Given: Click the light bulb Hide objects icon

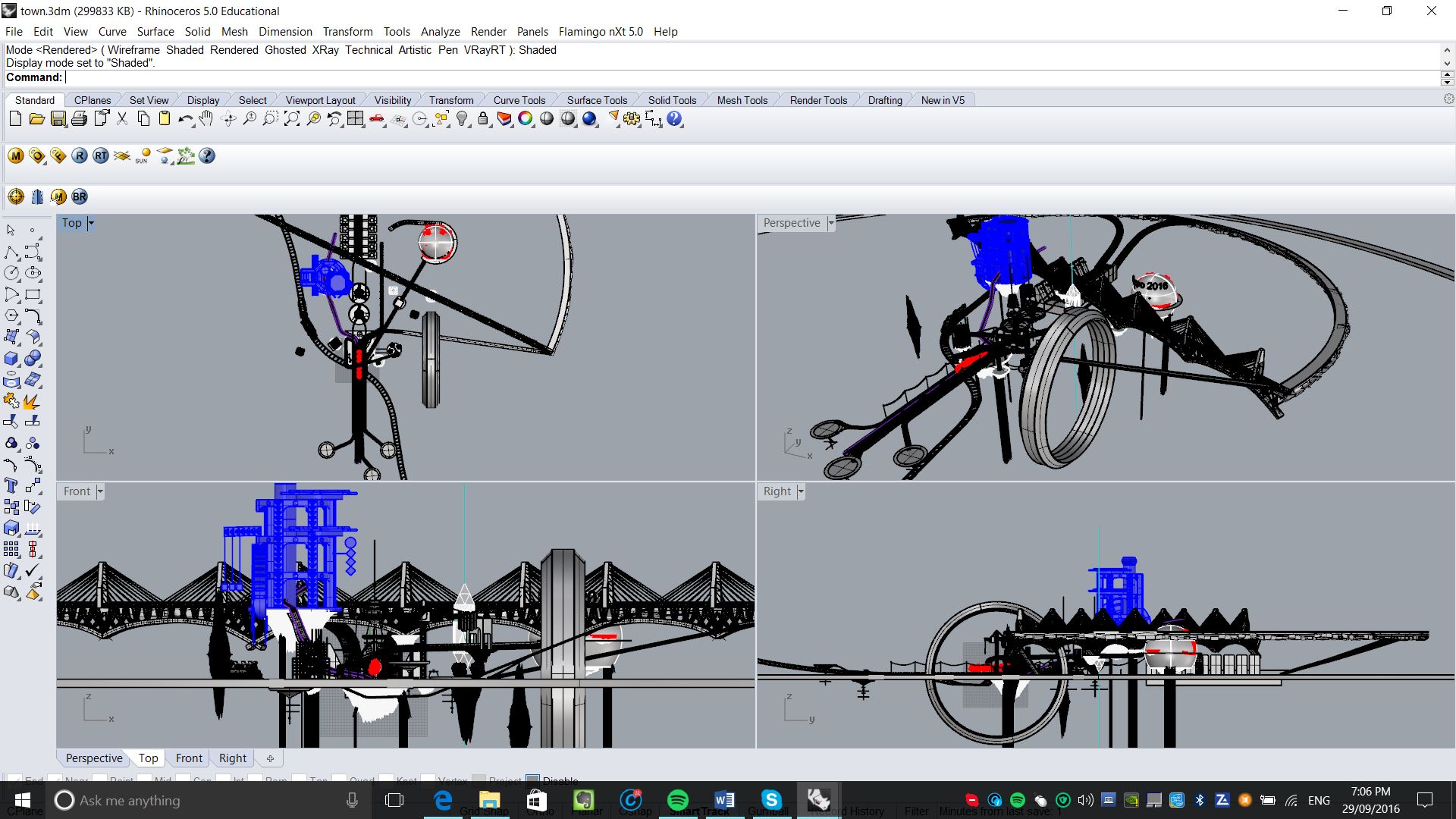Looking at the screenshot, I should 462,119.
